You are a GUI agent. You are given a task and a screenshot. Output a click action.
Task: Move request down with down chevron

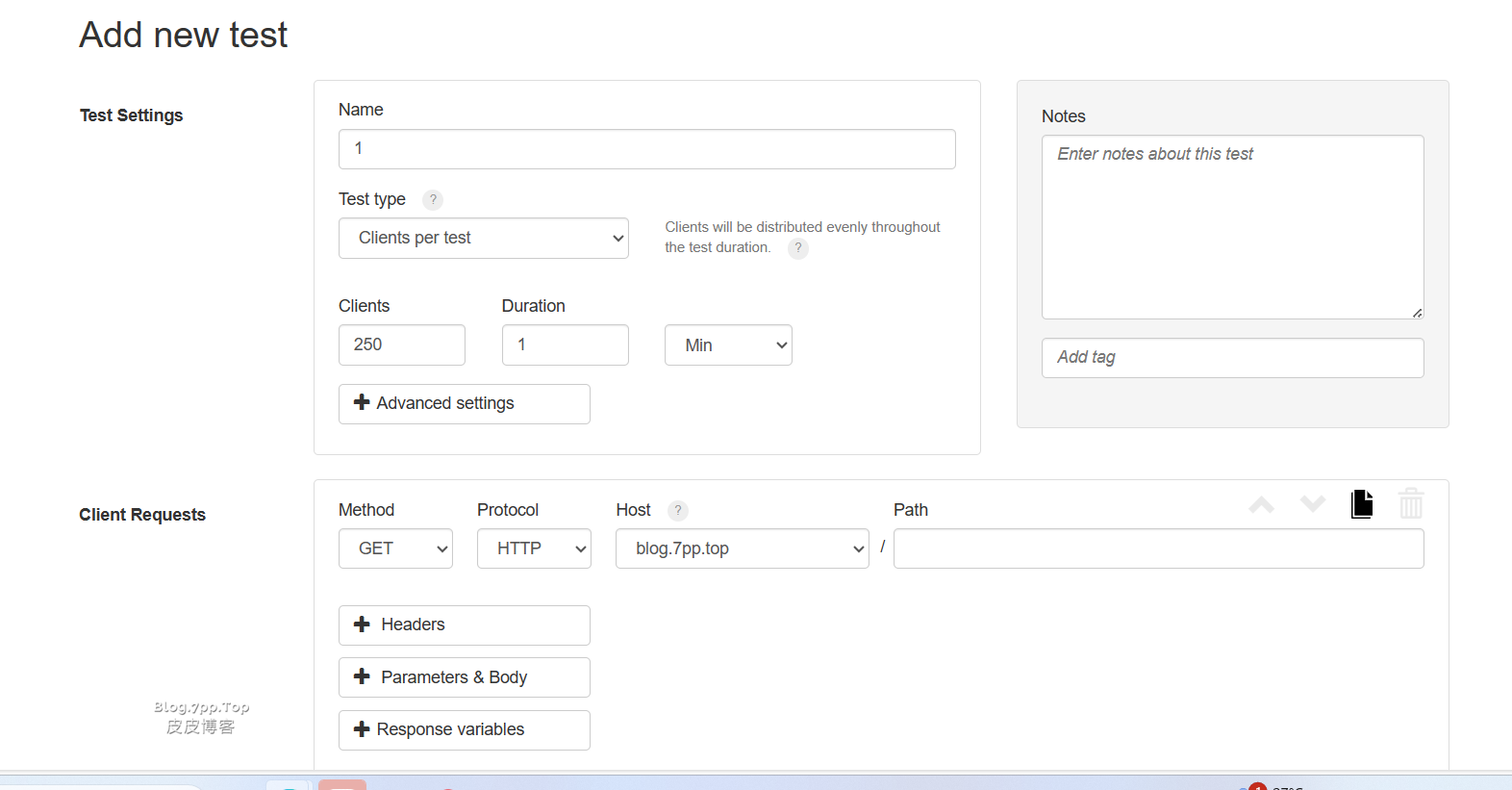click(x=1312, y=503)
